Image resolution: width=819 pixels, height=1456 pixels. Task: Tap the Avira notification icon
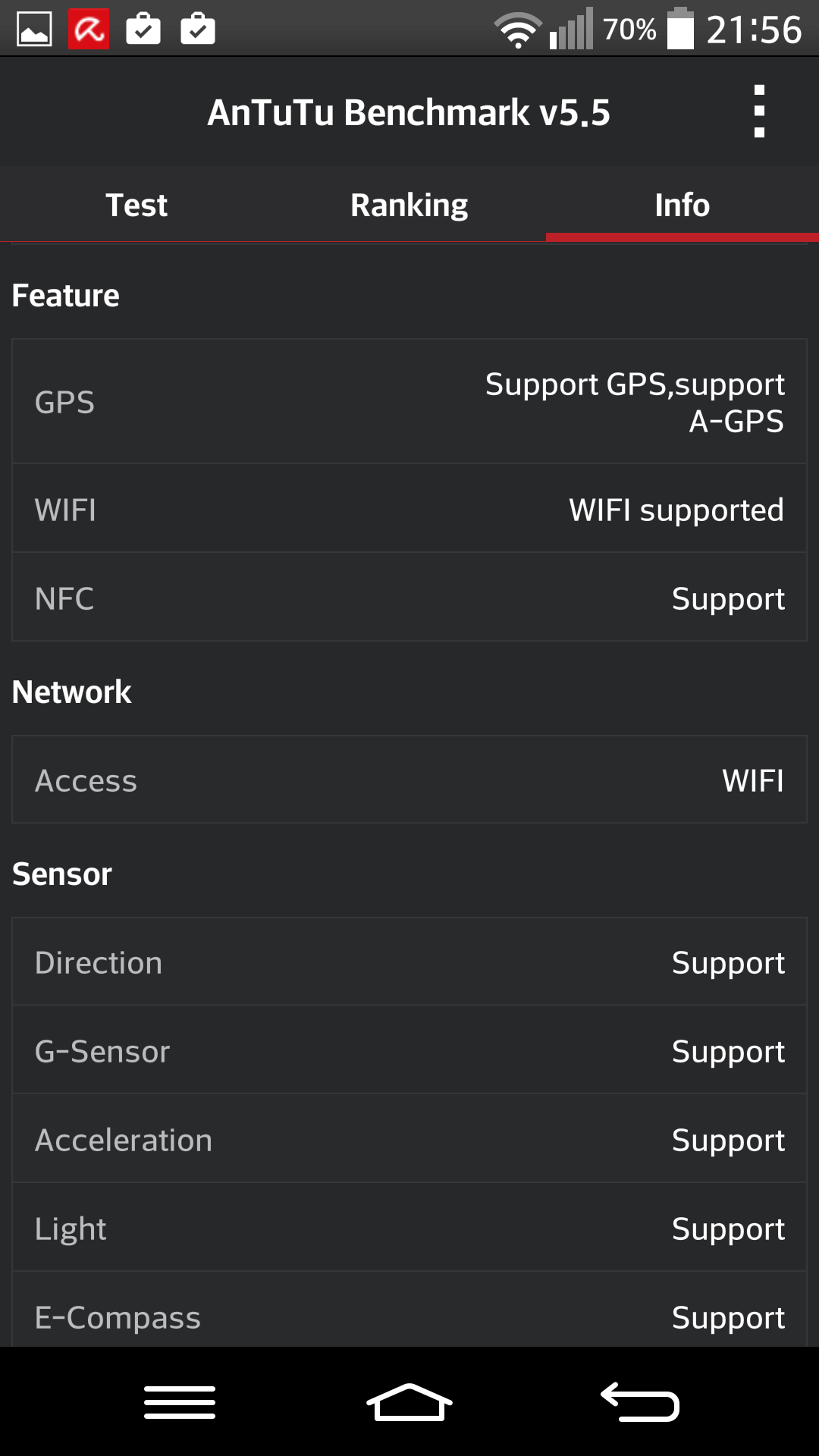point(89,30)
